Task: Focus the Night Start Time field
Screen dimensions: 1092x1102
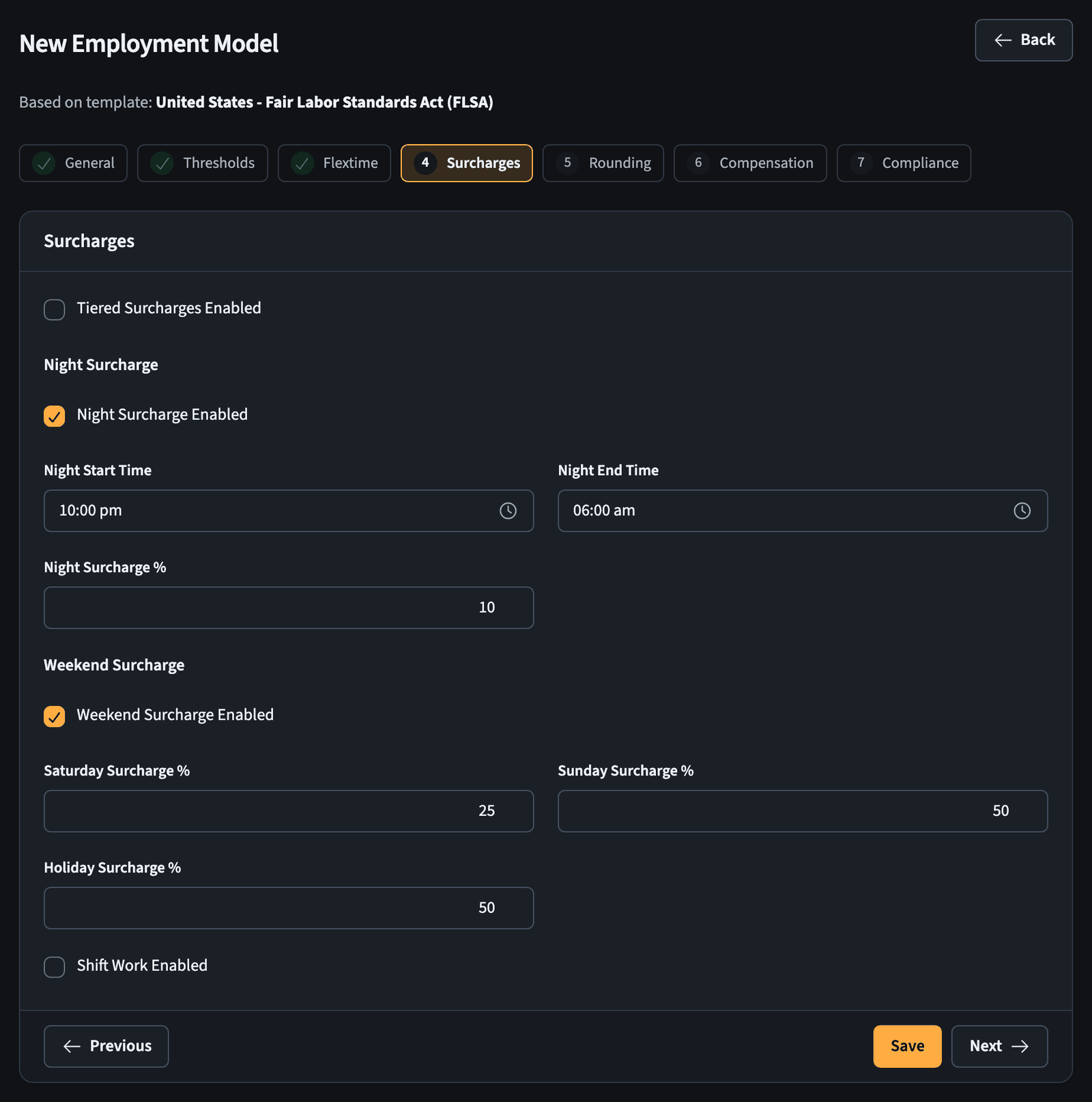Action: pyautogui.click(x=289, y=511)
